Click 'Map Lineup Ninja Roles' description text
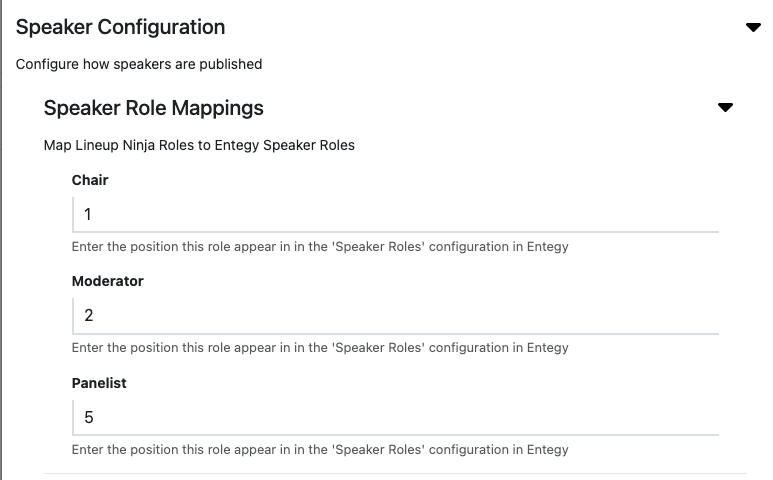This screenshot has width=773, height=480. coord(199,145)
